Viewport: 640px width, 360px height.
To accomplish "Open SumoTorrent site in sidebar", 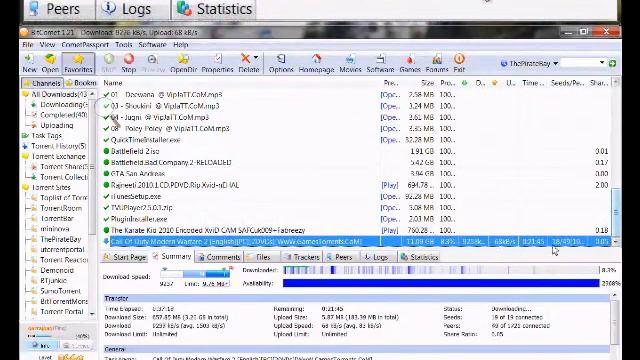I will point(60,291).
